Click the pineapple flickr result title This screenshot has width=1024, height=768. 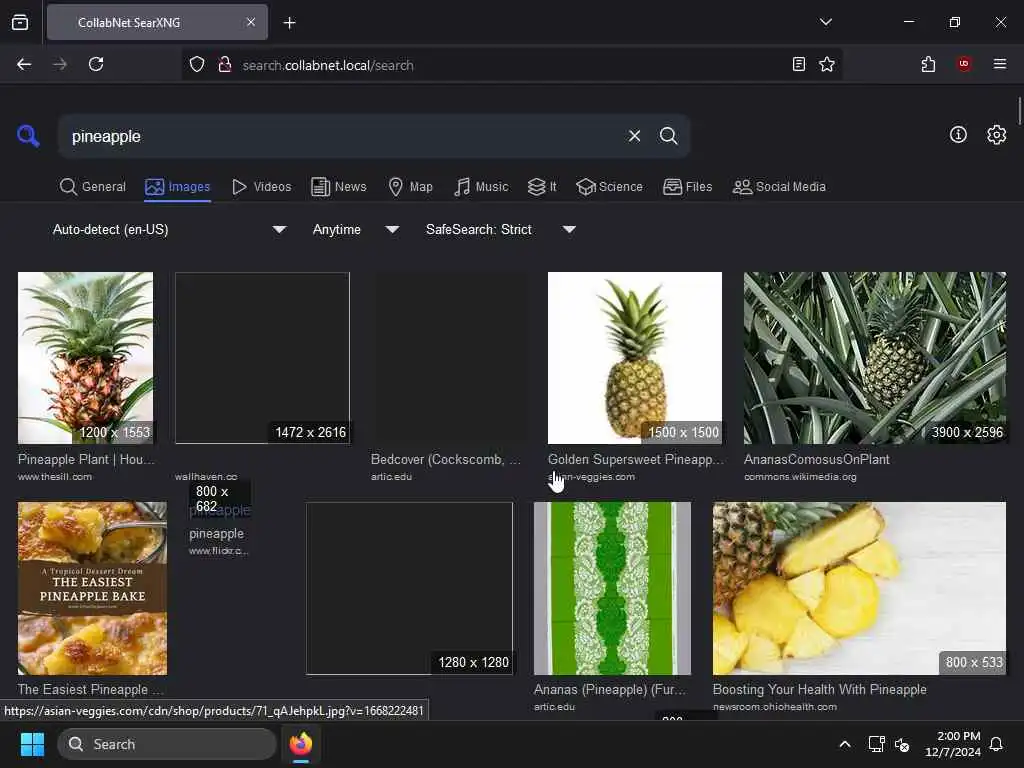click(216, 534)
